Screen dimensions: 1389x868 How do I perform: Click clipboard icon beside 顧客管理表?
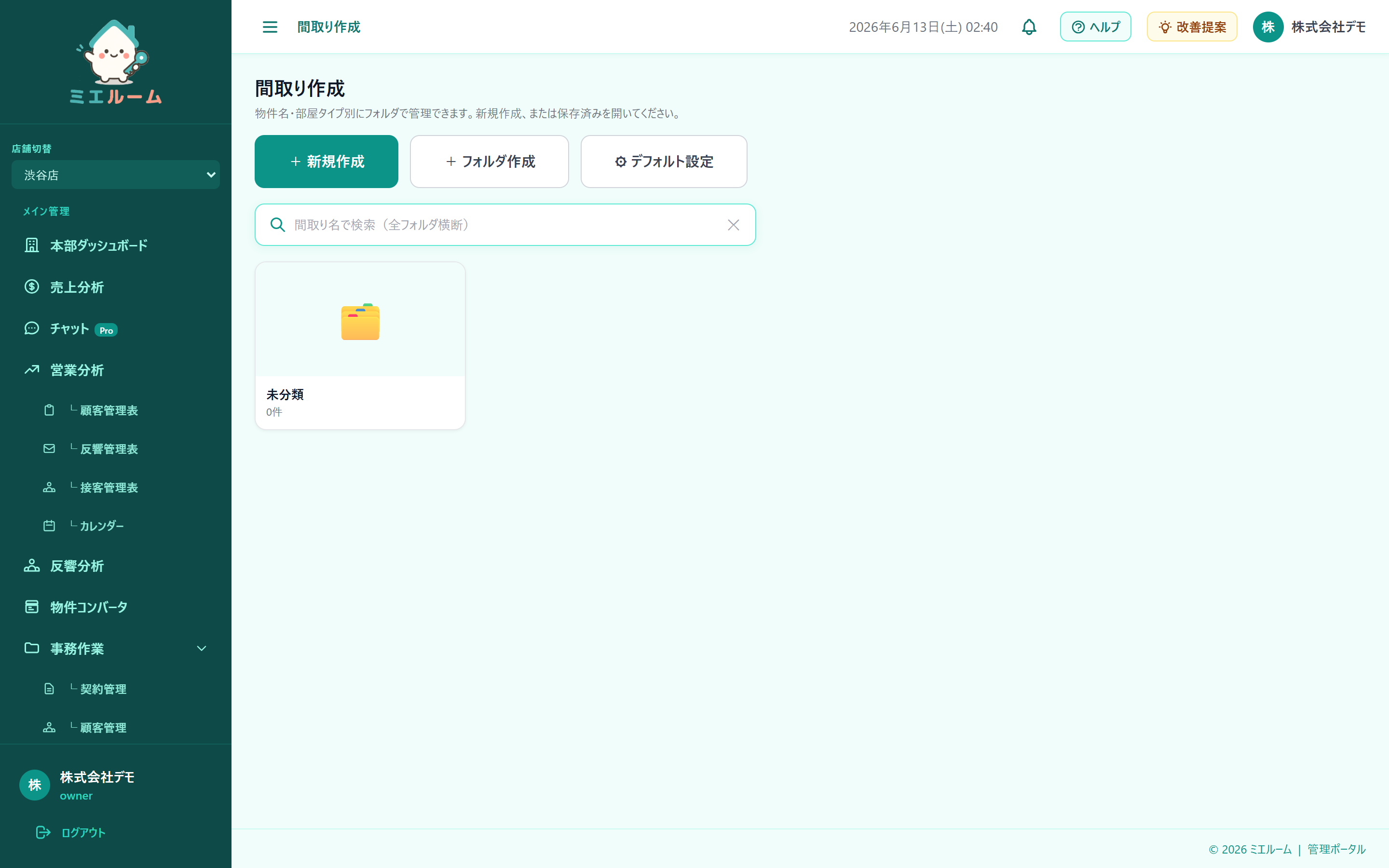[x=49, y=410]
